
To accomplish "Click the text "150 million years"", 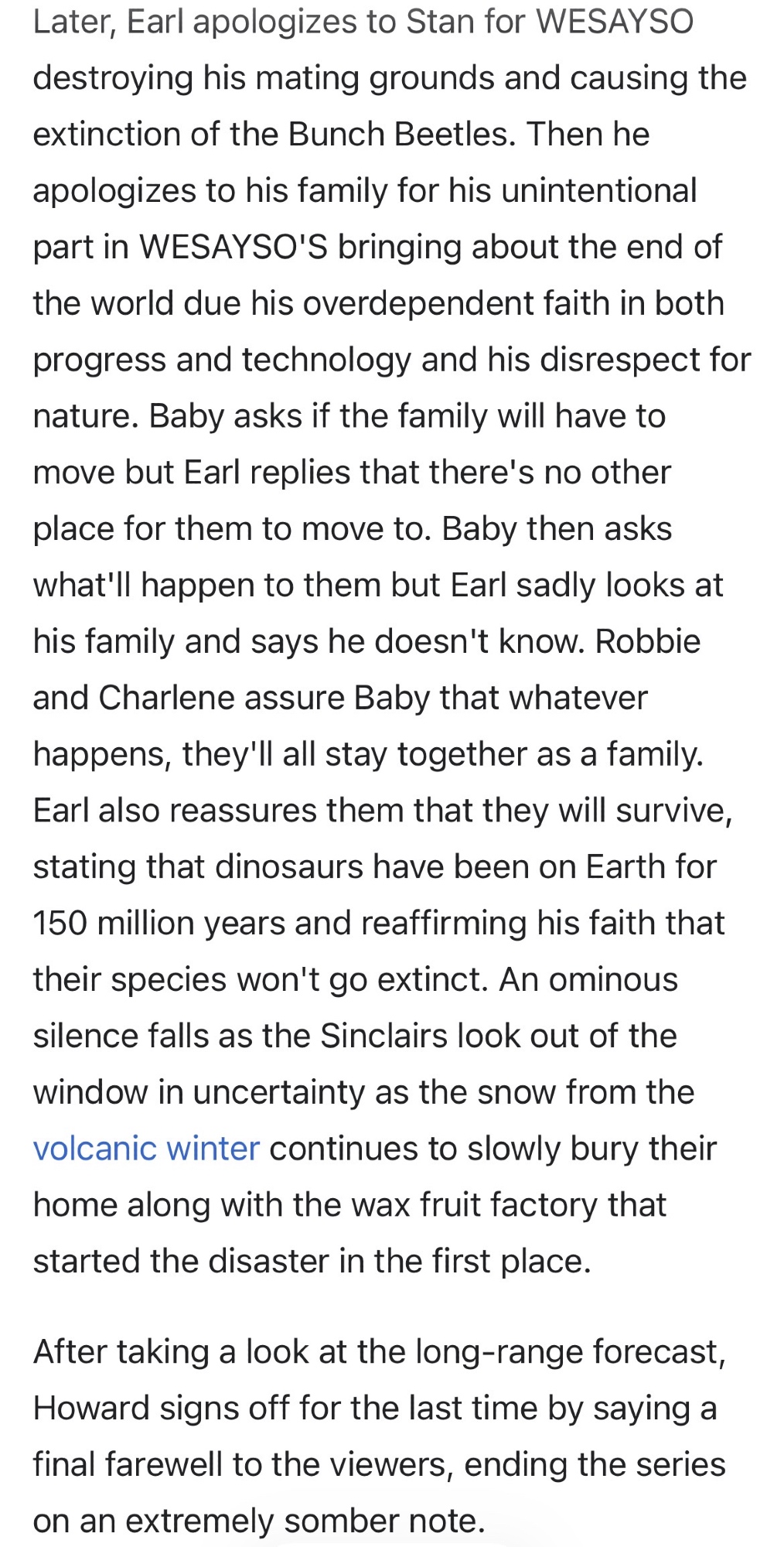I will (152, 923).
